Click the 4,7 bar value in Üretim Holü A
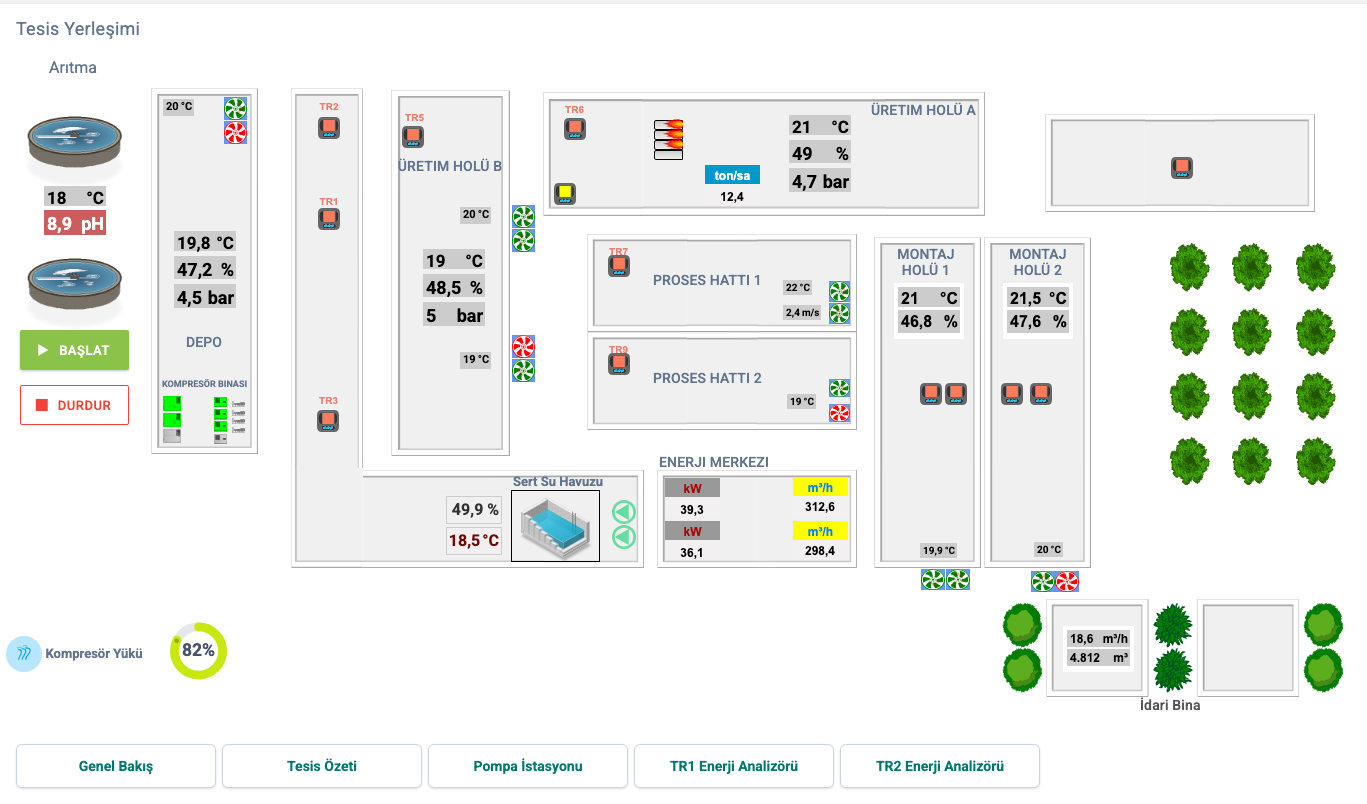 coord(820,182)
